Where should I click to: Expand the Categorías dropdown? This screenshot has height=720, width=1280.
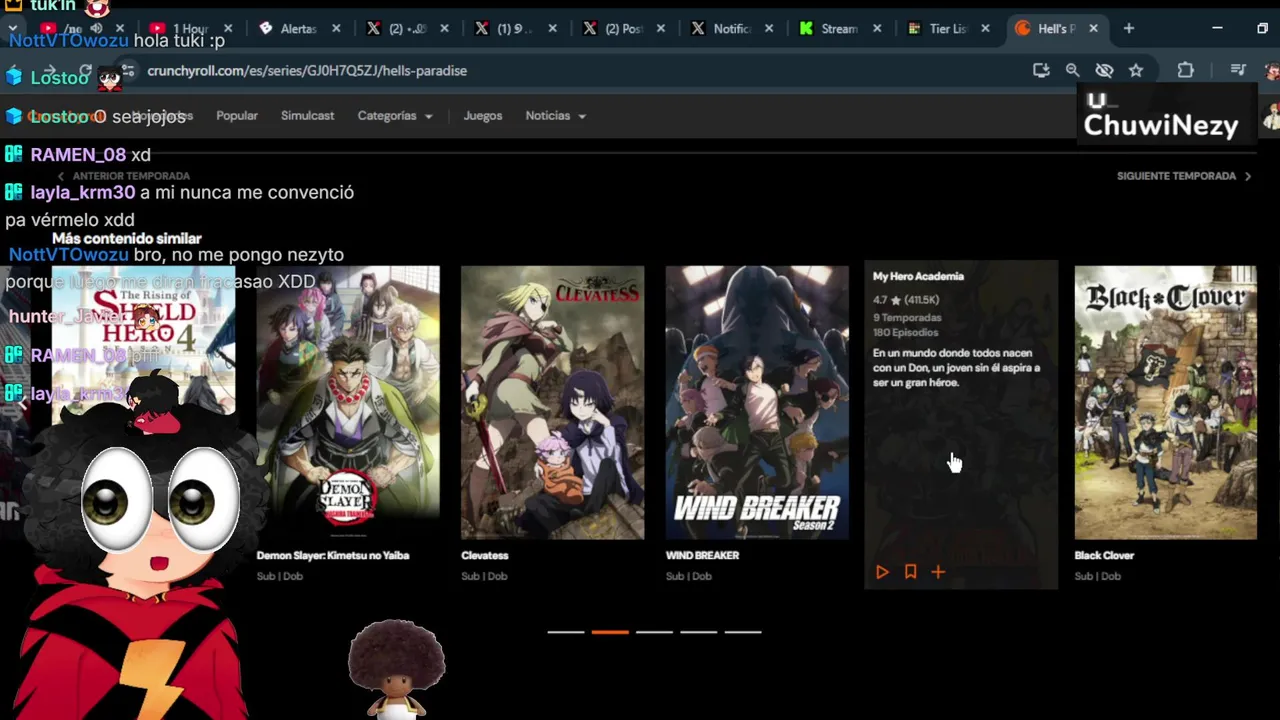[395, 116]
